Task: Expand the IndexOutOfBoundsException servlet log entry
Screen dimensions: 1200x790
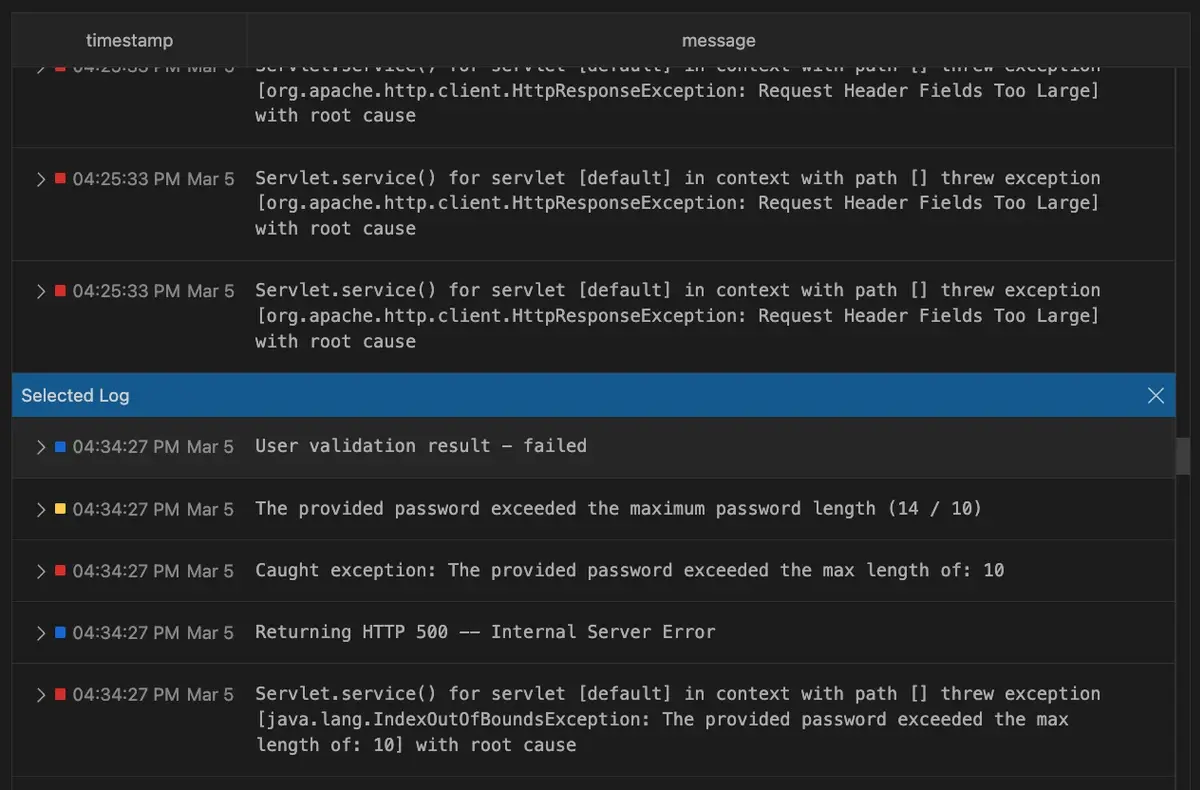Action: pos(41,695)
